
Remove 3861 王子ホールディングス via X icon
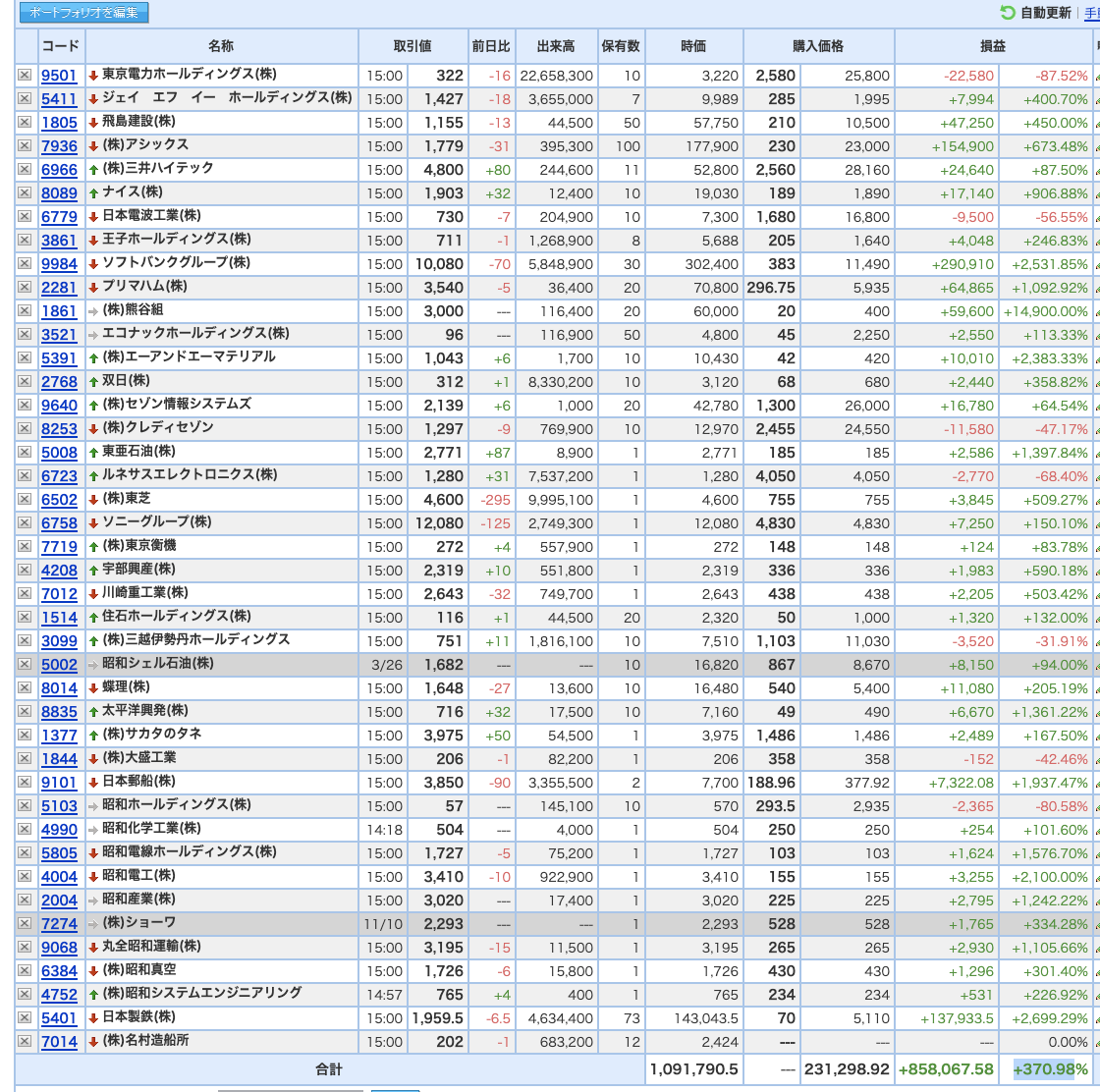(x=25, y=240)
